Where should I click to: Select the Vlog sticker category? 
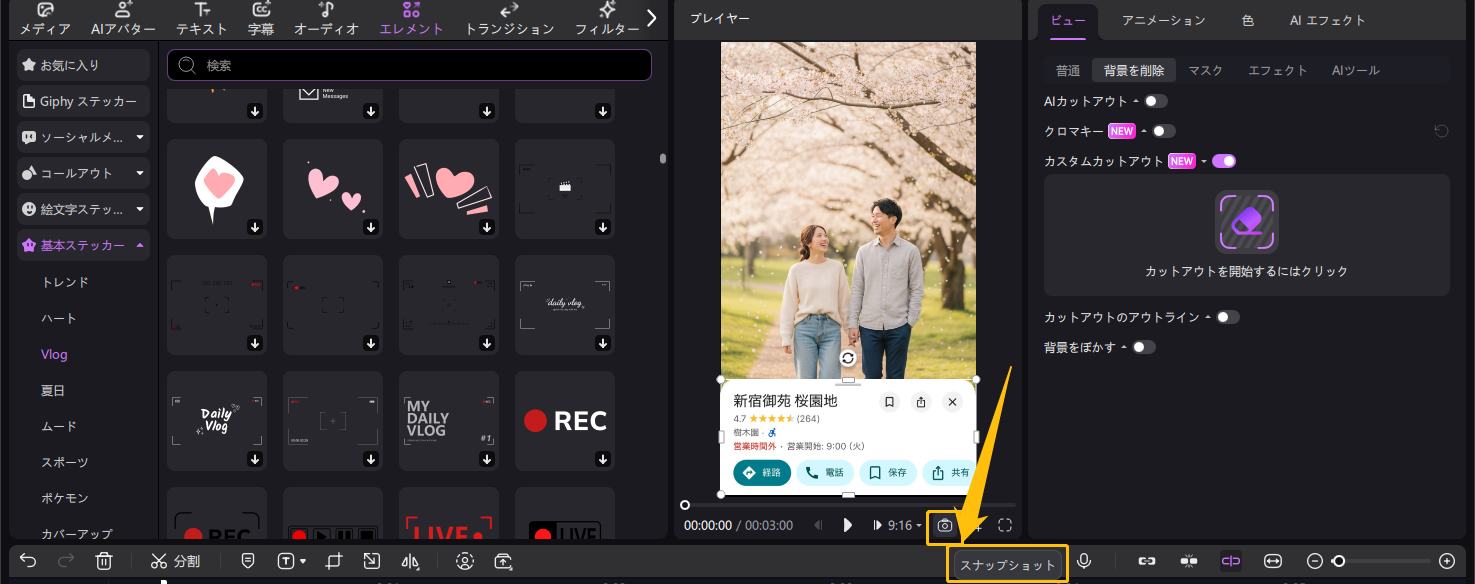point(54,354)
